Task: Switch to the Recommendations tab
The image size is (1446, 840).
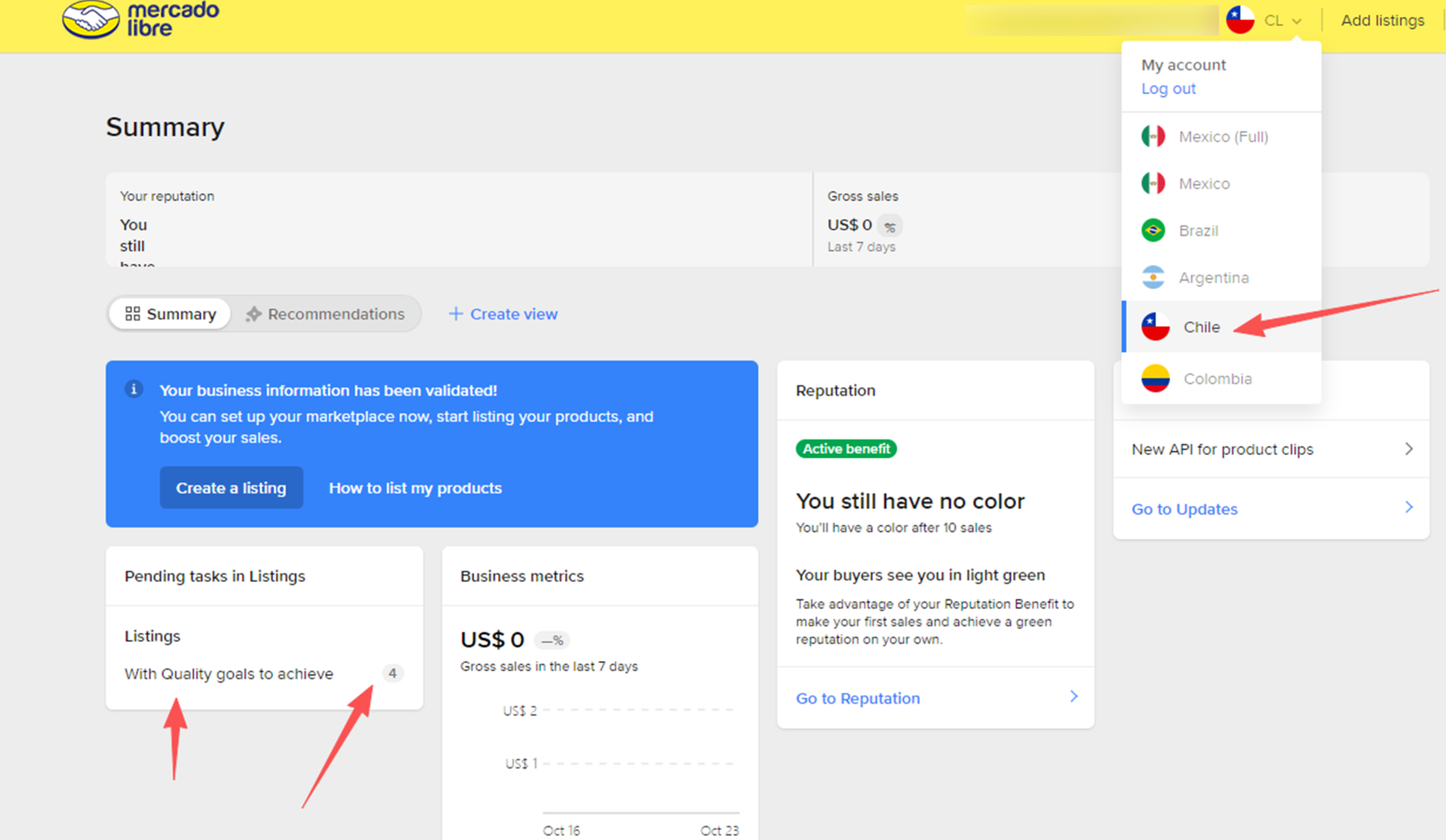Action: (x=326, y=313)
